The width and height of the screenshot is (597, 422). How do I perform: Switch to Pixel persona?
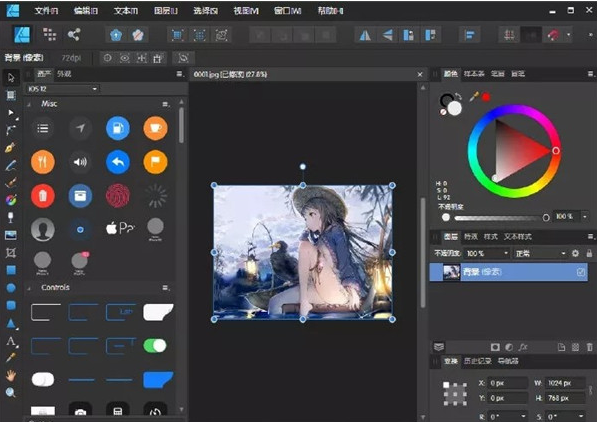(50, 35)
